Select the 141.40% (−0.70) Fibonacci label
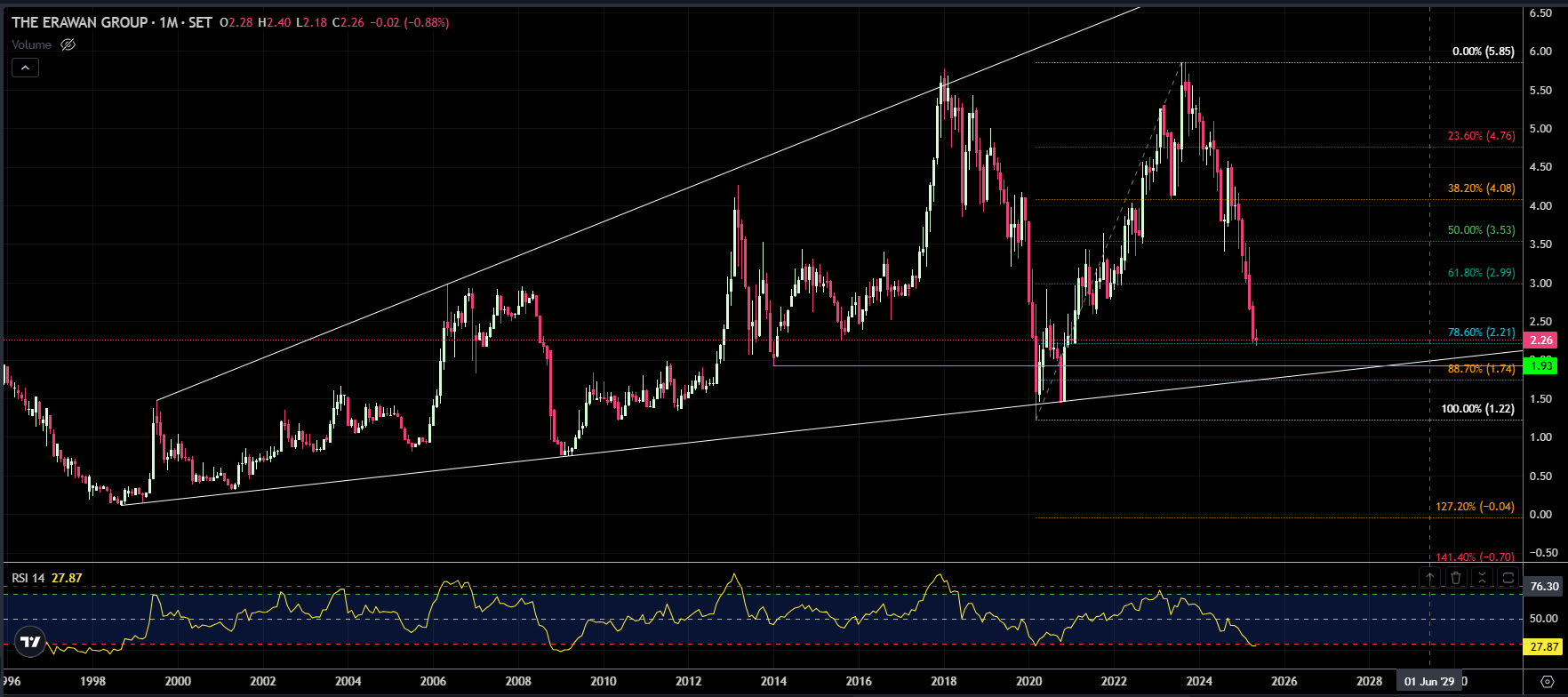 click(1475, 557)
